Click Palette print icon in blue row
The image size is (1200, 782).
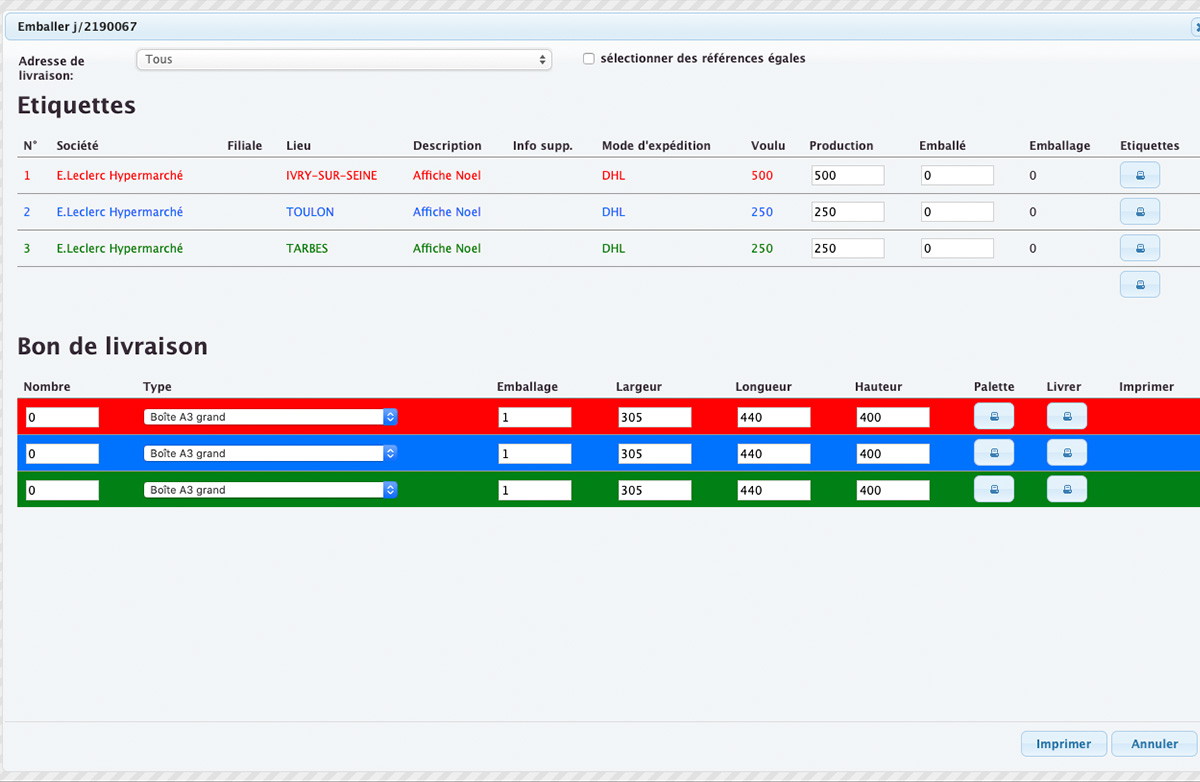tap(993, 453)
